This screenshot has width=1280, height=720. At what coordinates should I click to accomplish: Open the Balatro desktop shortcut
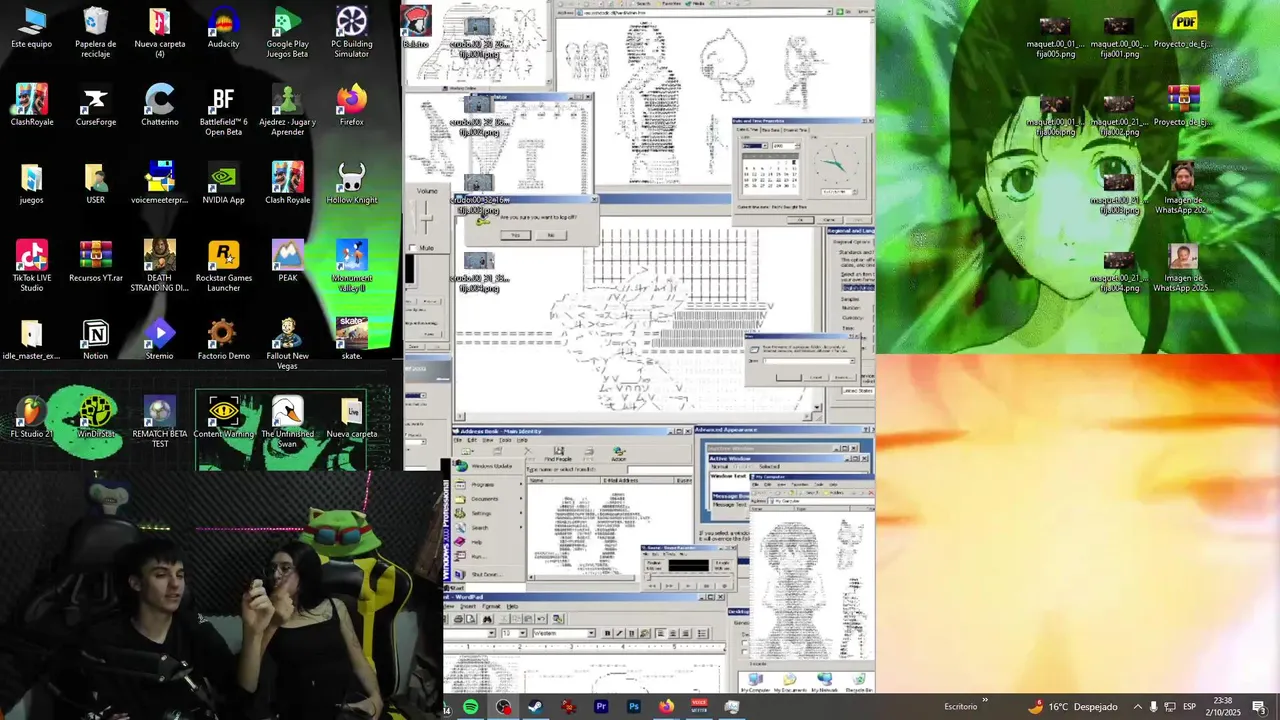pyautogui.click(x=416, y=27)
